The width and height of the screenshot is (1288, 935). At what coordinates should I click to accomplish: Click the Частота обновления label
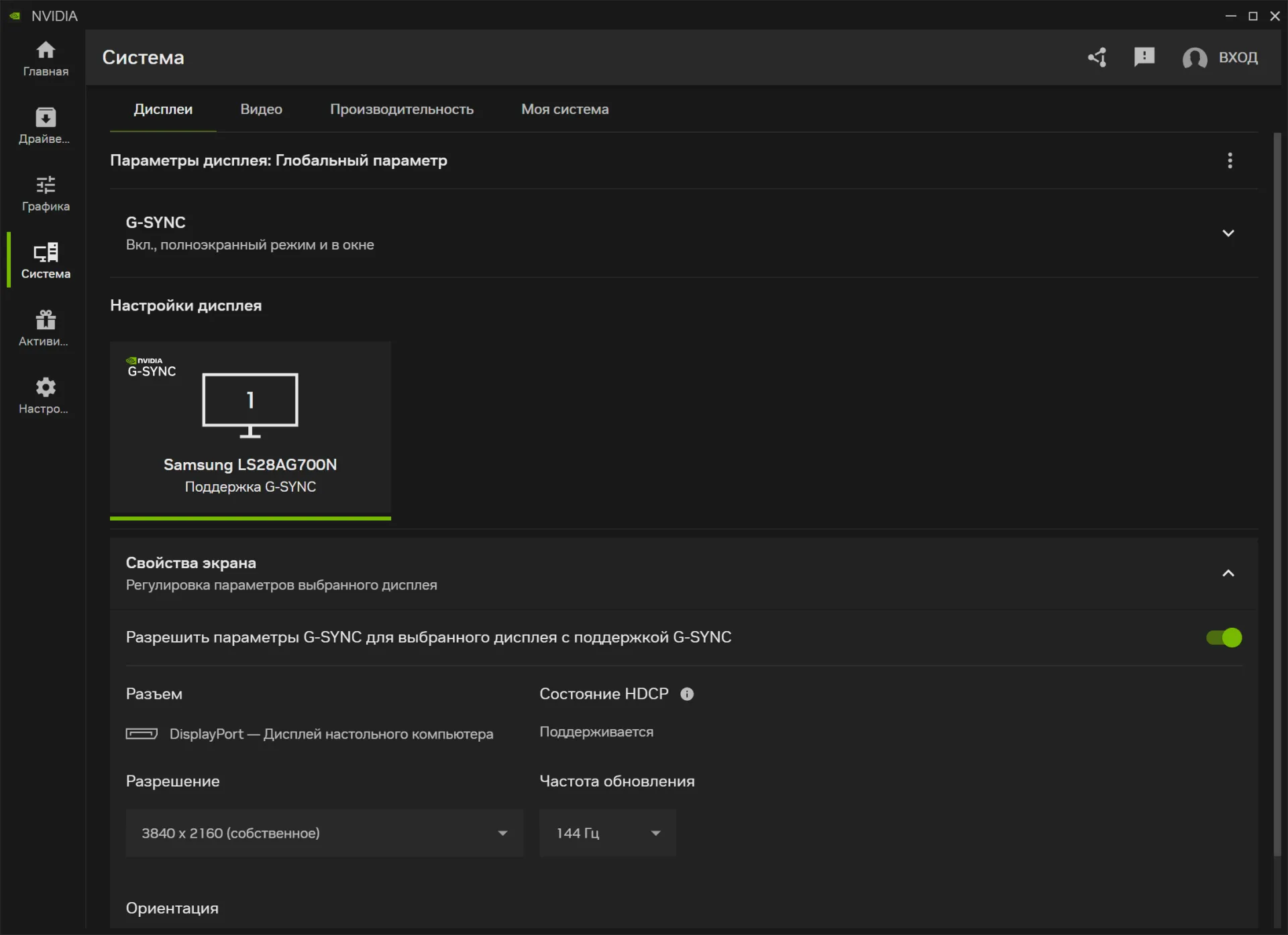pos(617,781)
